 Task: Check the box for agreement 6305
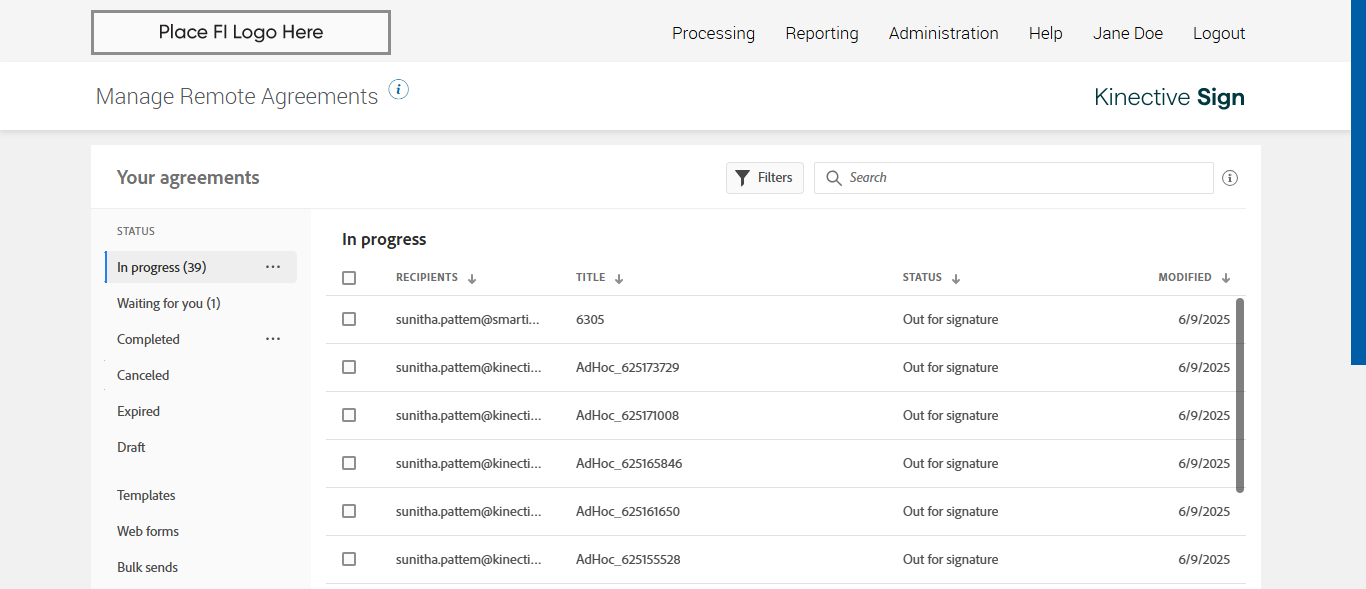pyautogui.click(x=349, y=319)
